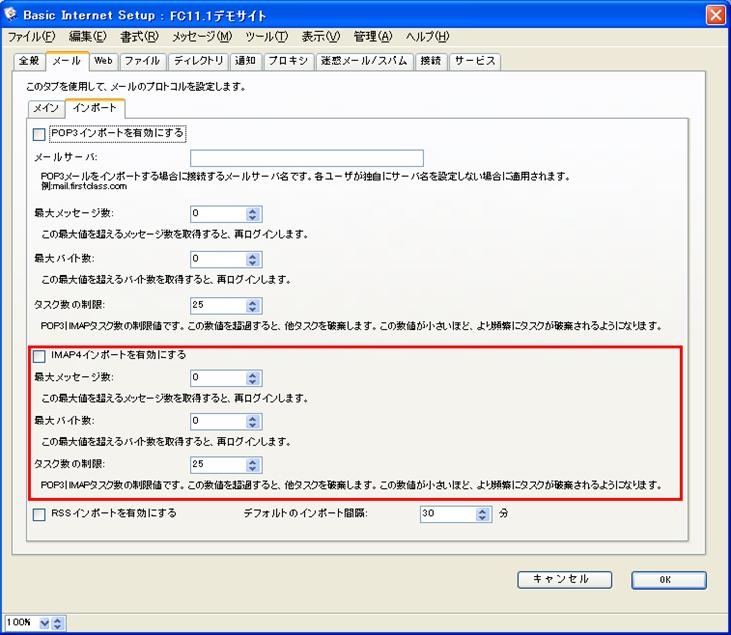Enable the POP3インポート checkbox

click(40, 133)
